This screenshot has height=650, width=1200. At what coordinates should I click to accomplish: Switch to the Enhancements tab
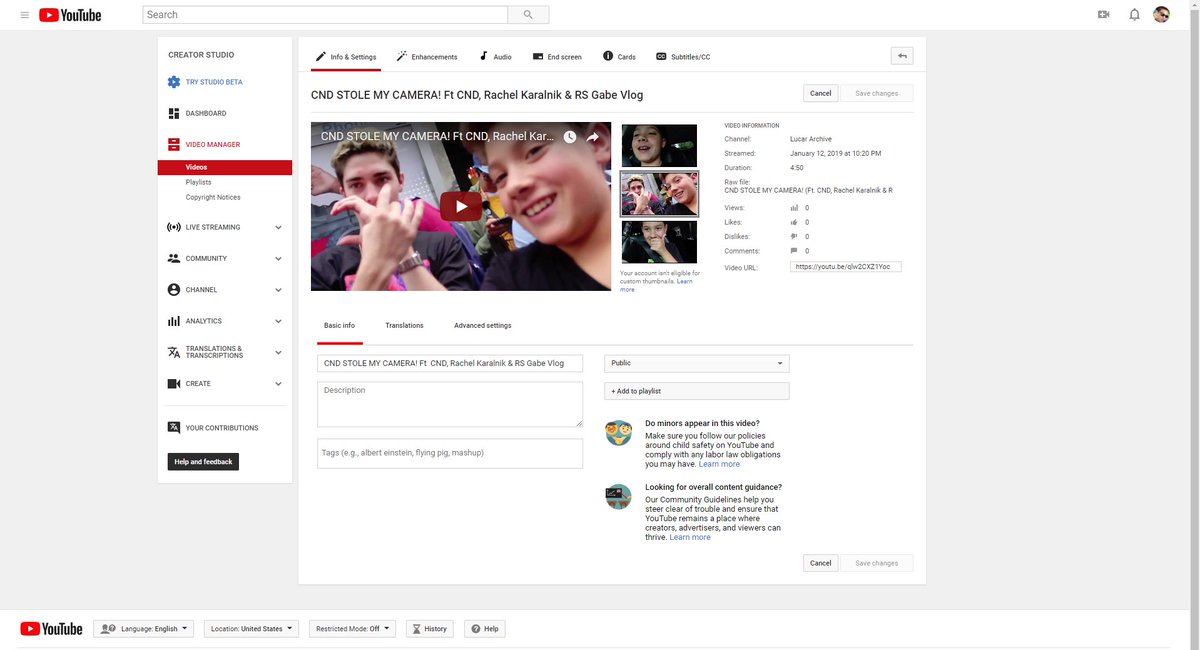coord(427,57)
